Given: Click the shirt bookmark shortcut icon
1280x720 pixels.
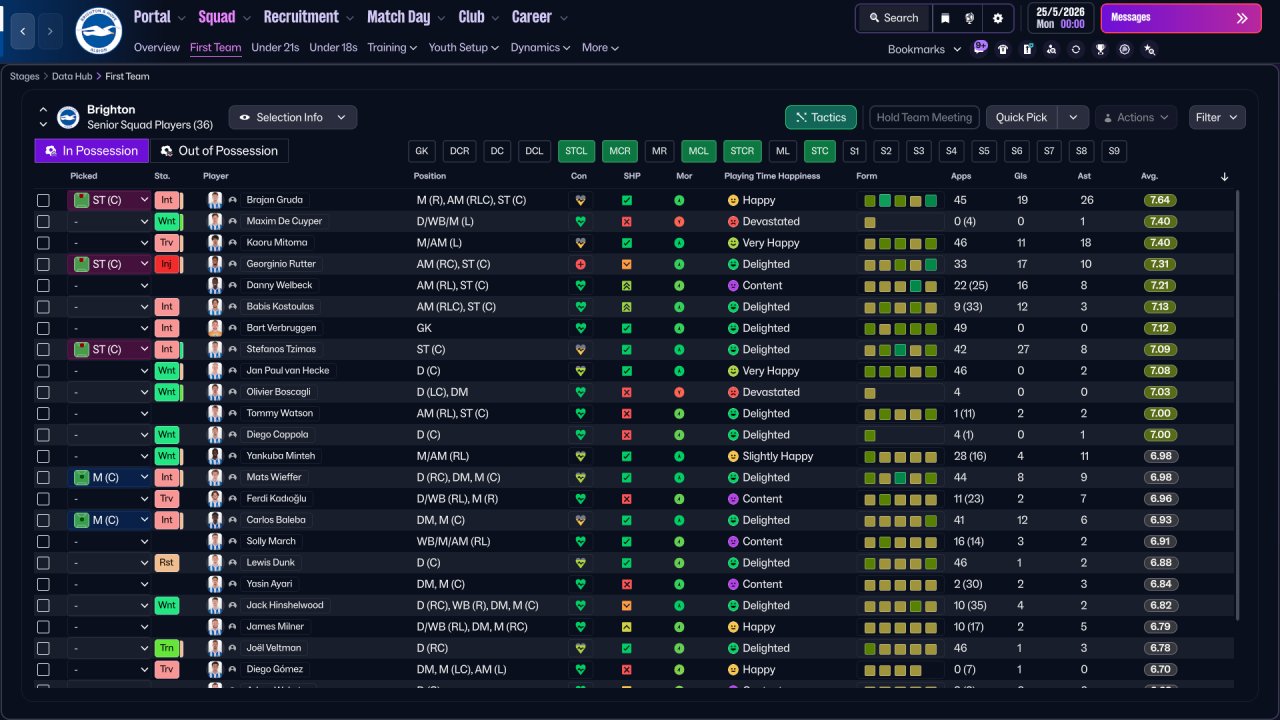Looking at the screenshot, I should (x=1003, y=48).
